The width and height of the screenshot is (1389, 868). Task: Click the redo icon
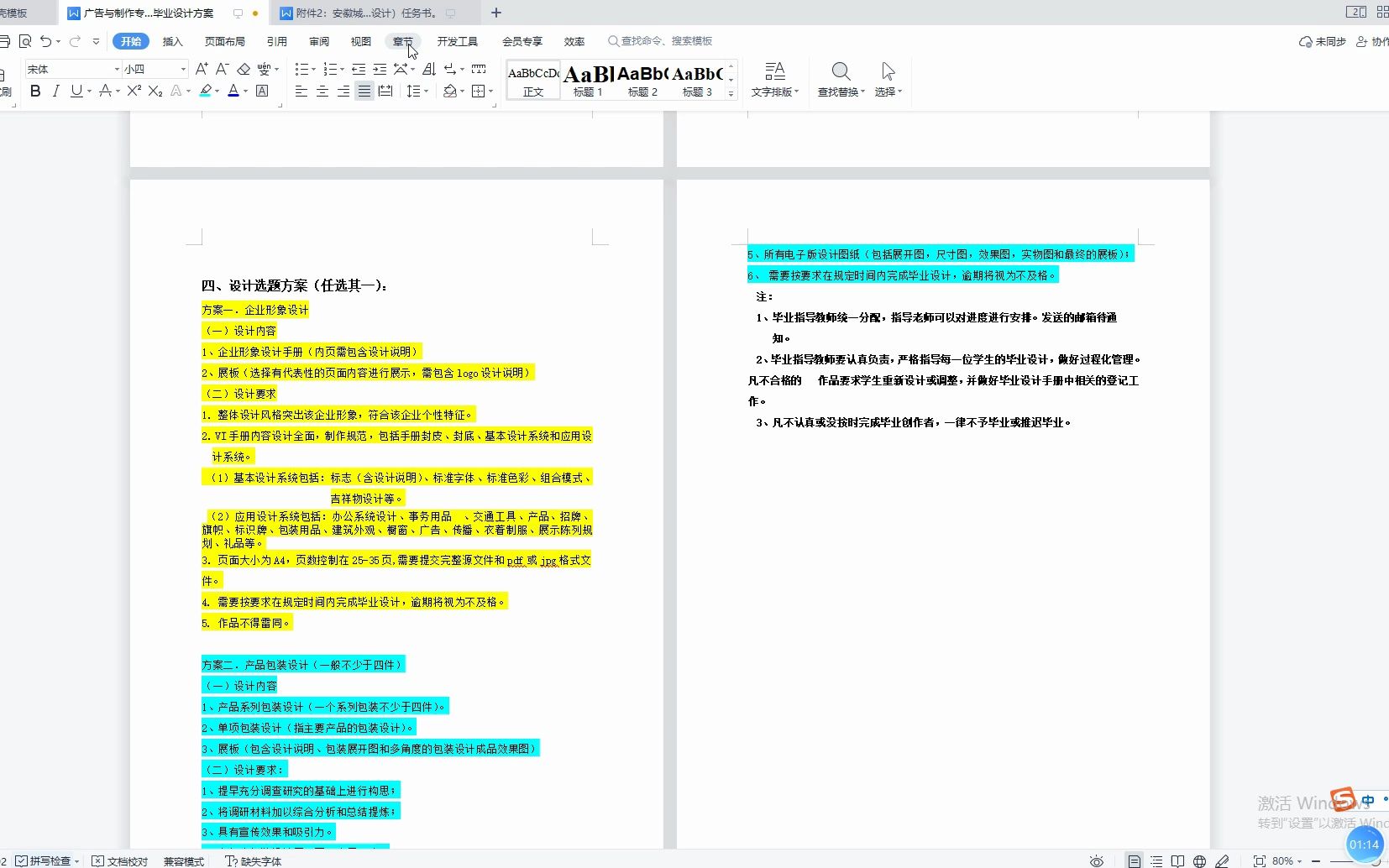[x=75, y=41]
